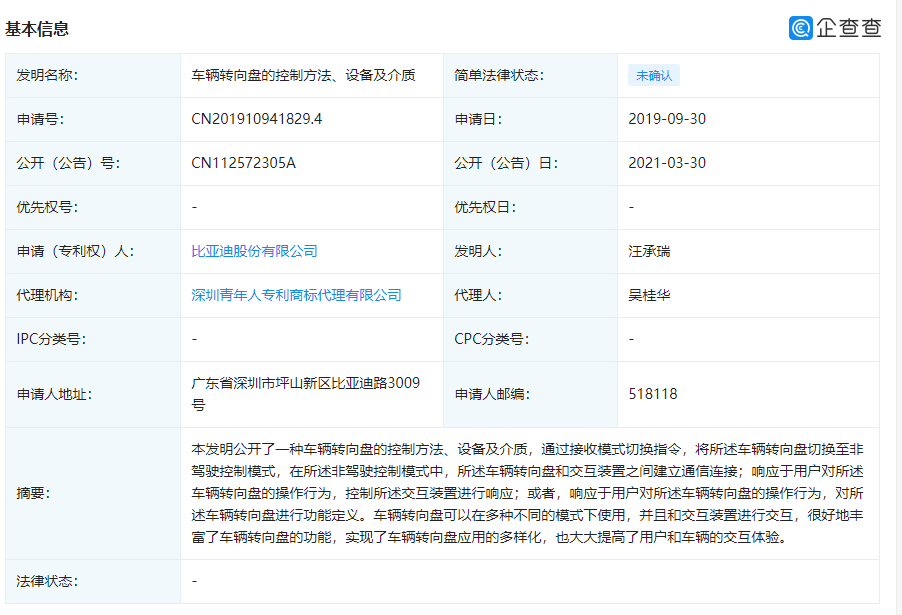Image resolution: width=902 pixels, height=615 pixels.
Task: Click the 申请日 label cell
Action: point(530,119)
